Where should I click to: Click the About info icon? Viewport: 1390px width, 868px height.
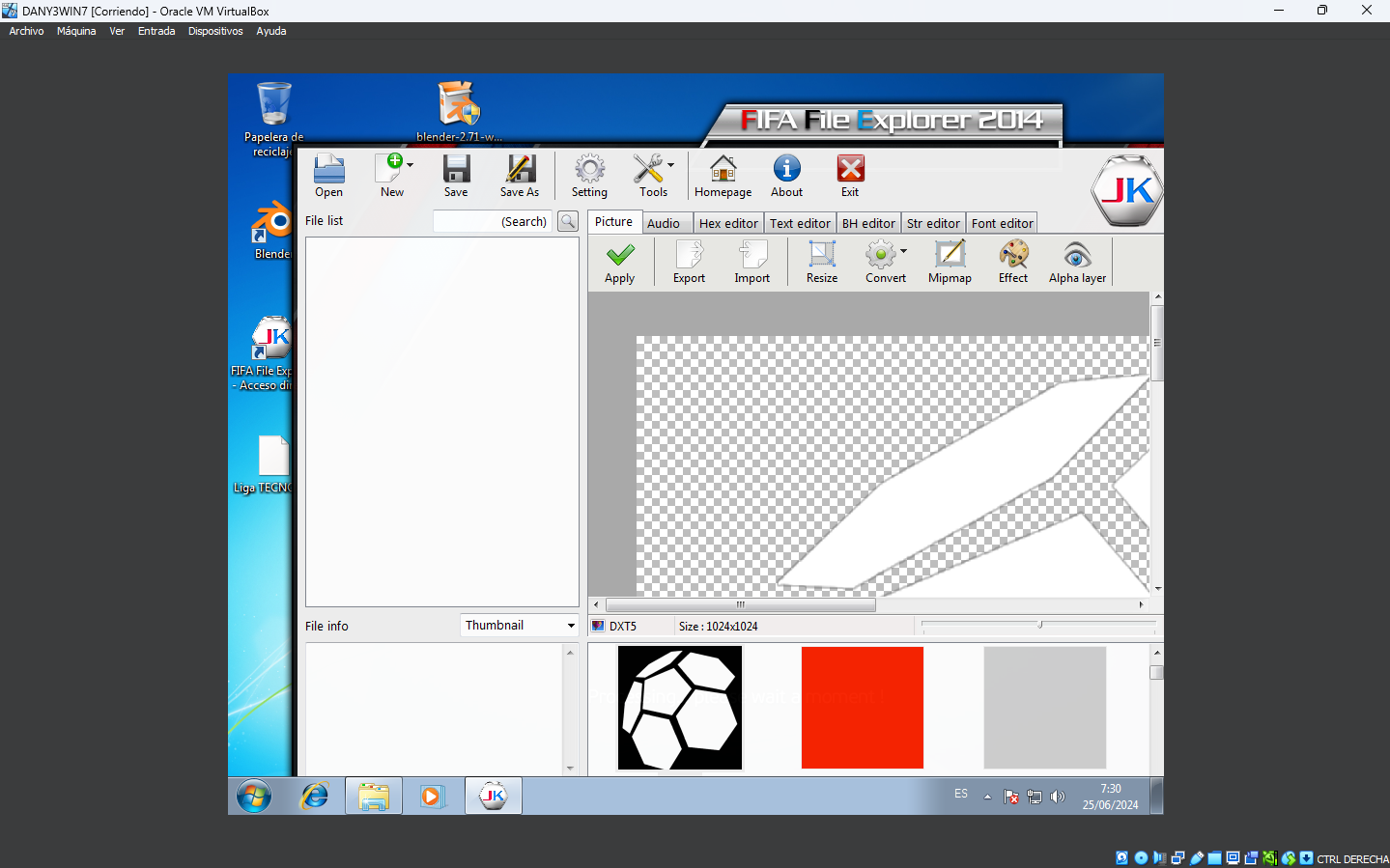(x=786, y=169)
